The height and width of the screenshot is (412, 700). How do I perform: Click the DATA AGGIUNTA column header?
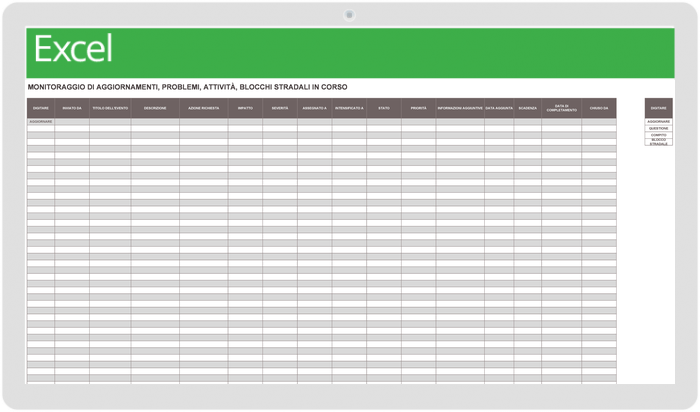(499, 108)
